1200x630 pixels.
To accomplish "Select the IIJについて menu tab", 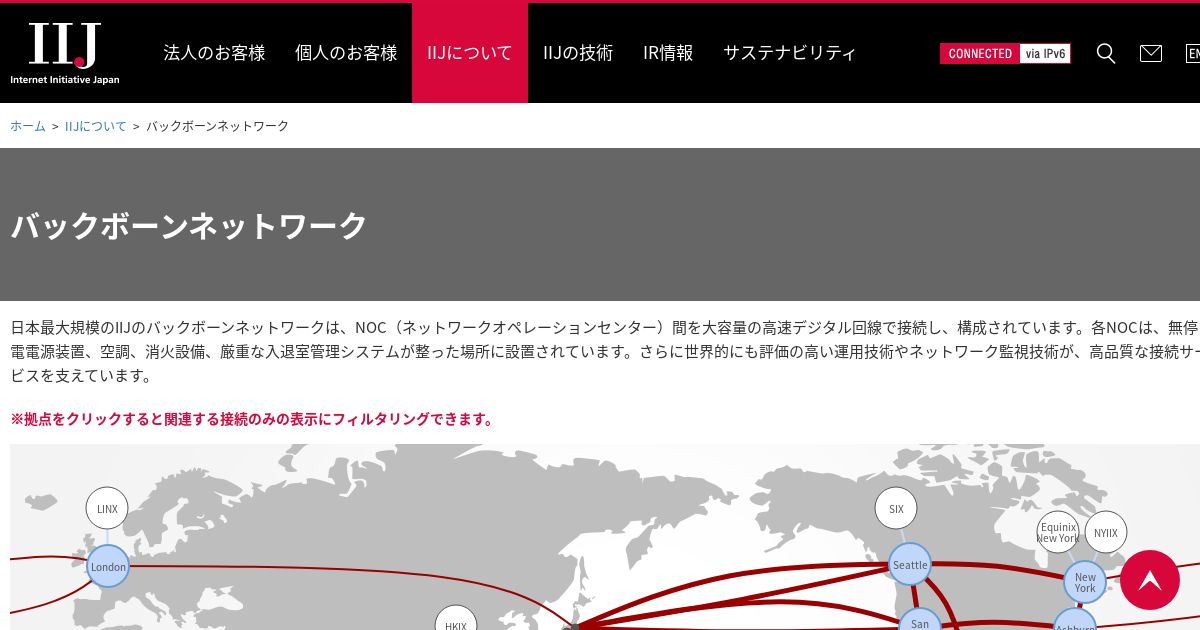I will coord(470,53).
